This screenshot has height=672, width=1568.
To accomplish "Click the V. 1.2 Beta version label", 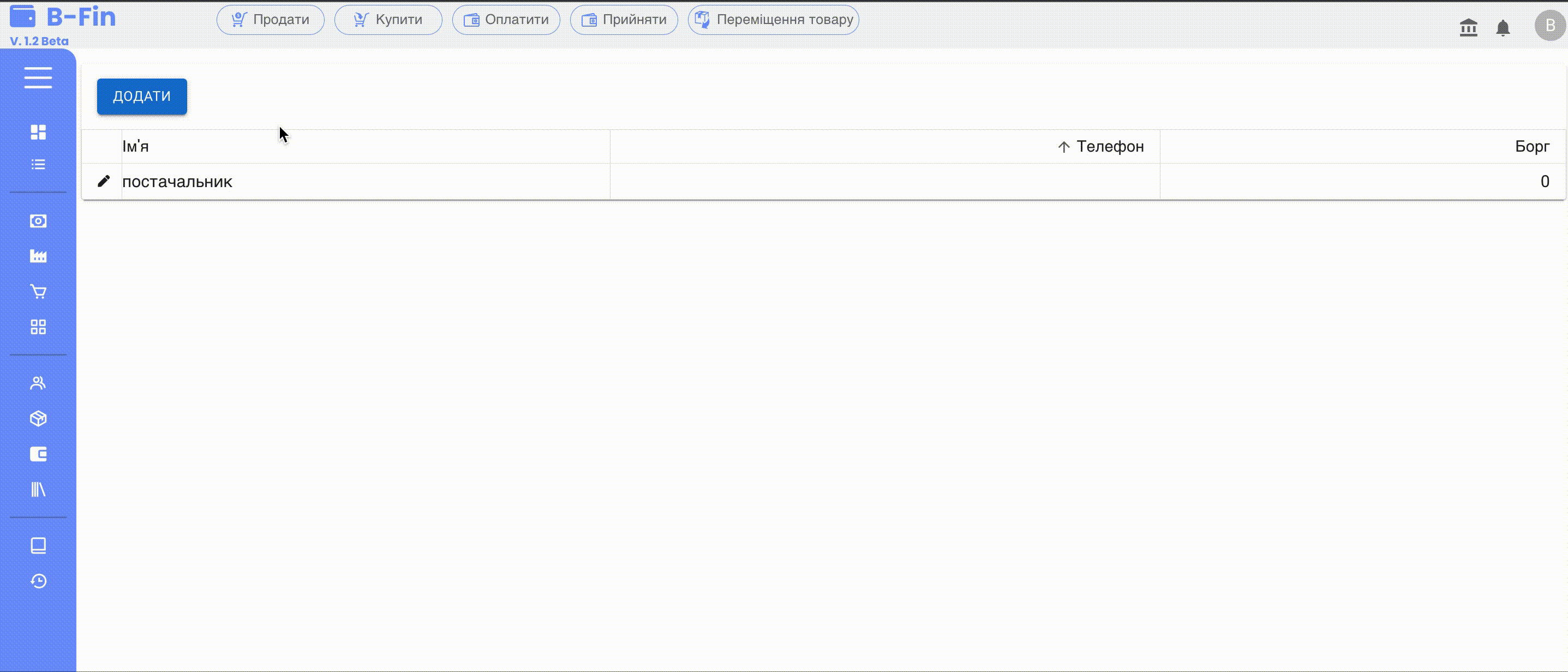I will [x=40, y=41].
